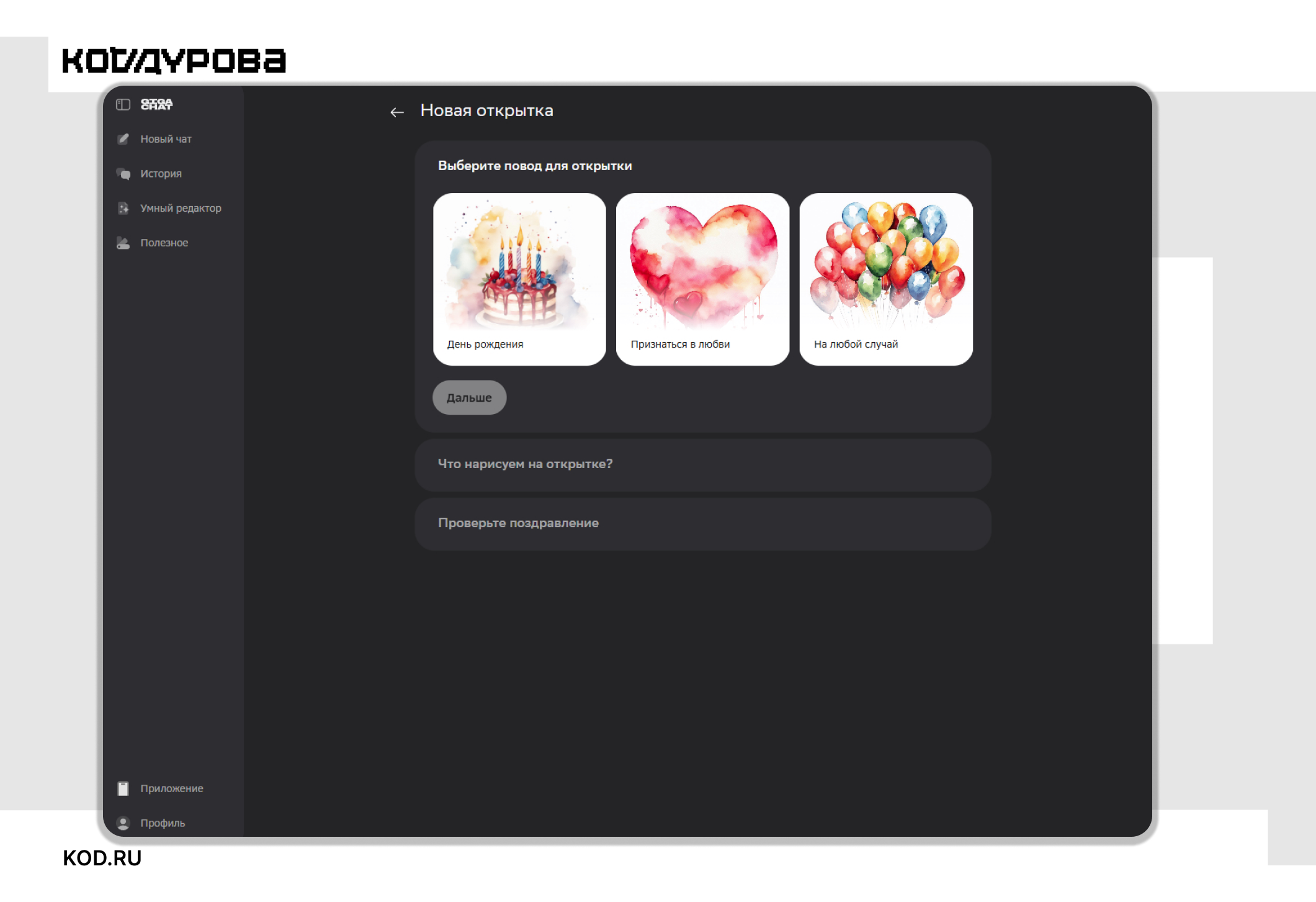Click the Полезное icon in sidebar
Viewport: 1316px width, 902px height.
[123, 243]
